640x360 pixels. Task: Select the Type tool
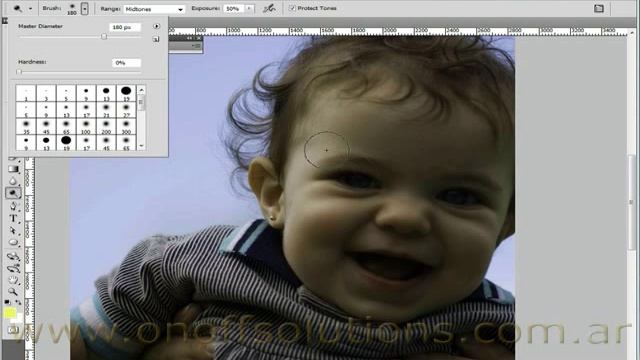pyautogui.click(x=13, y=218)
